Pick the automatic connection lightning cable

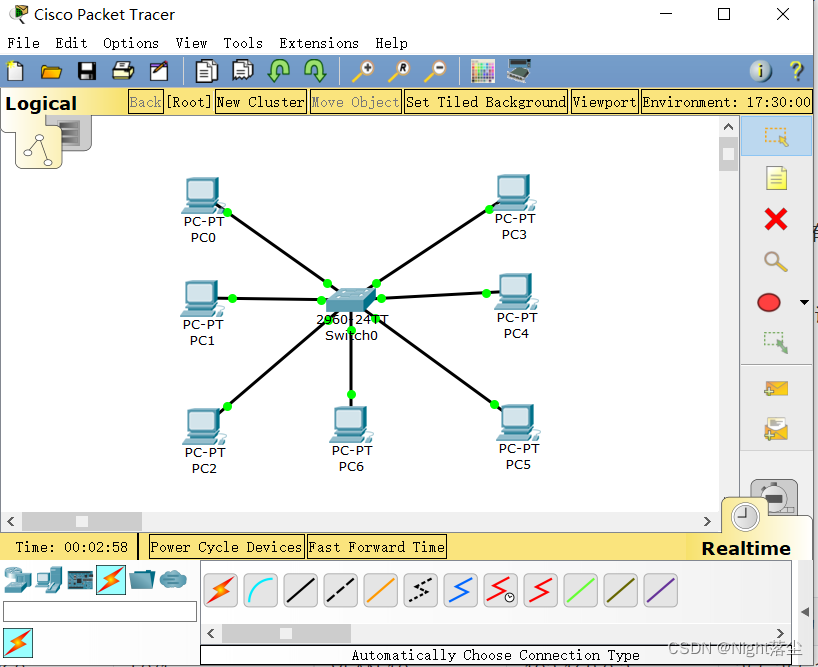(221, 590)
